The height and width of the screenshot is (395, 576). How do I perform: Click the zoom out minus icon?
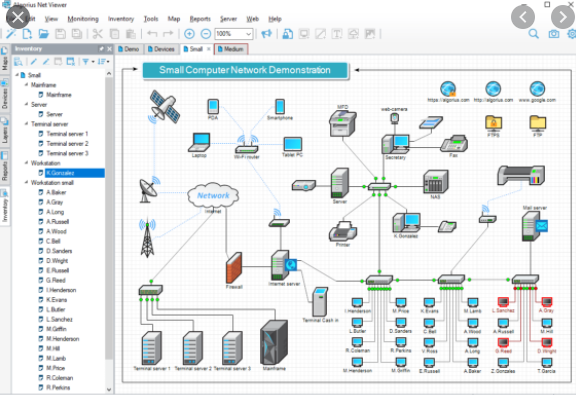pyautogui.click(x=206, y=34)
